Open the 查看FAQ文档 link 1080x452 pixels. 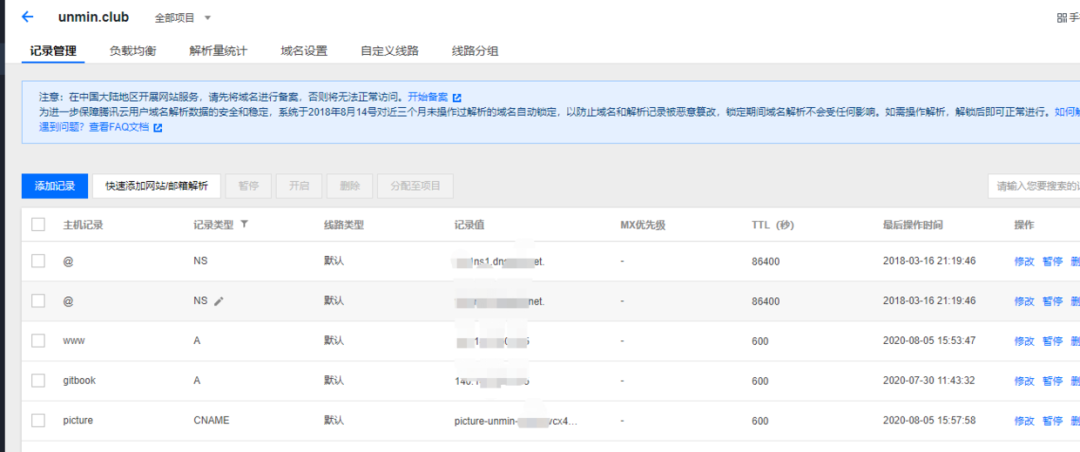pos(119,128)
